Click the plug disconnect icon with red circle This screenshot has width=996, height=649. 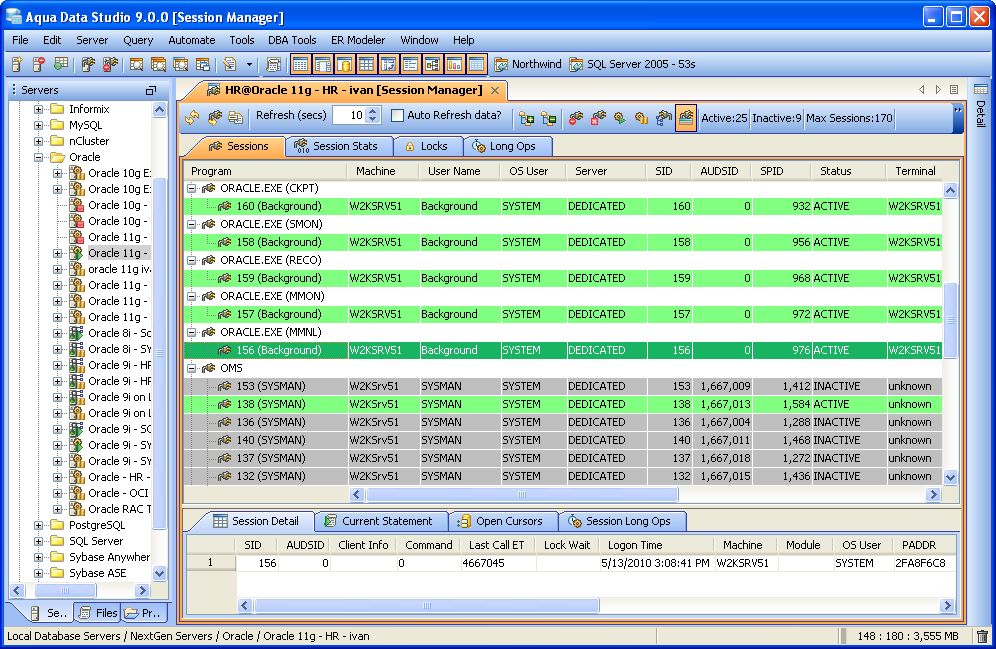[110, 64]
